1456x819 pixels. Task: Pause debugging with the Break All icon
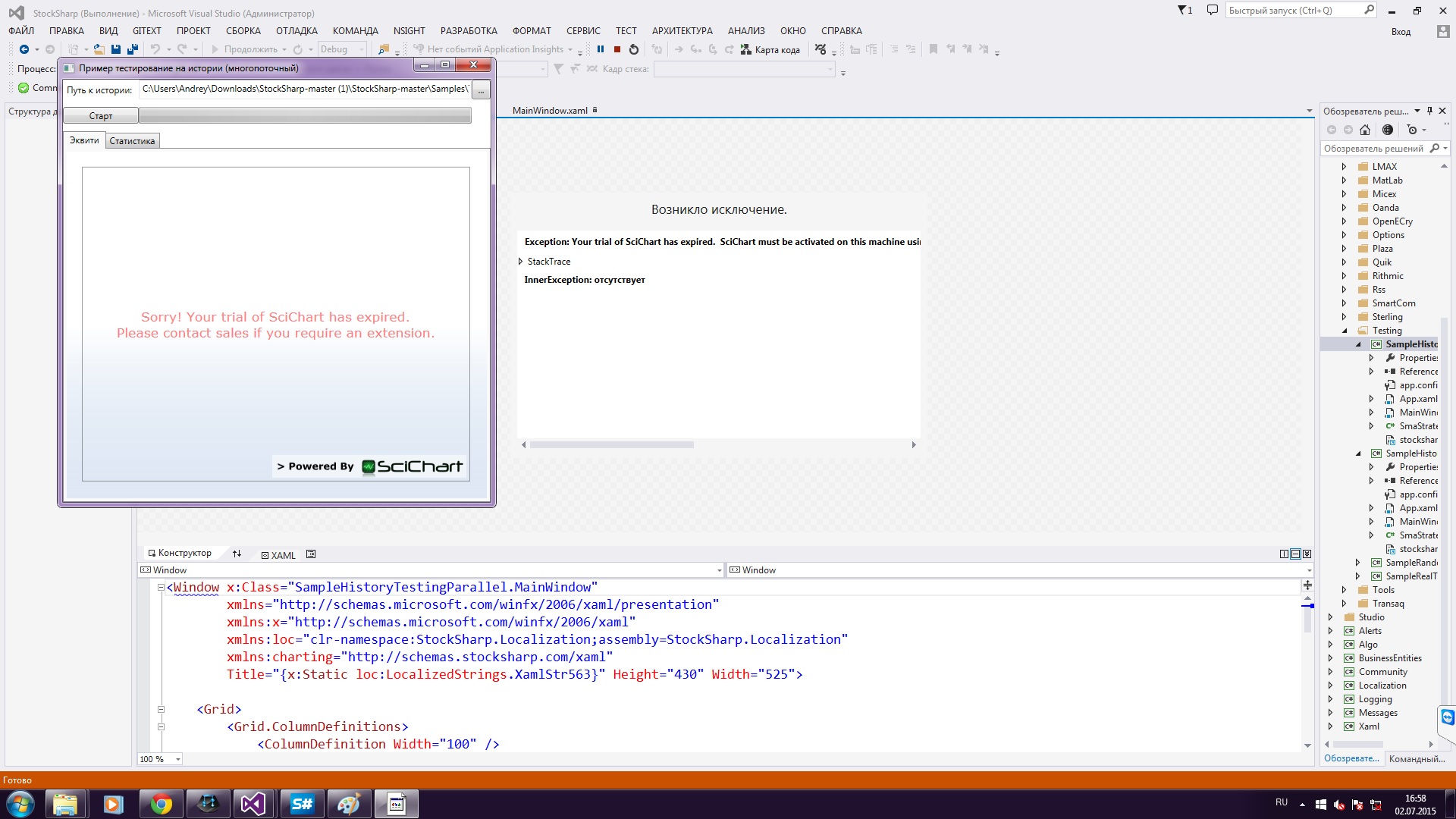point(601,49)
